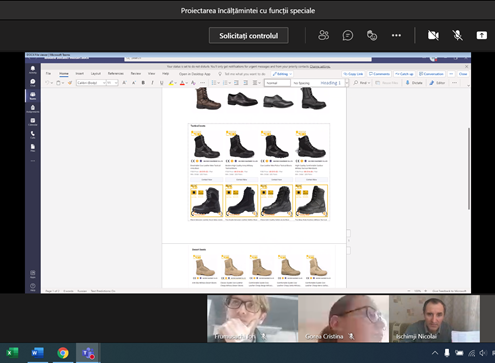This screenshot has height=363, width=495.
Task: Toggle the camera on or off
Action: 433,35
